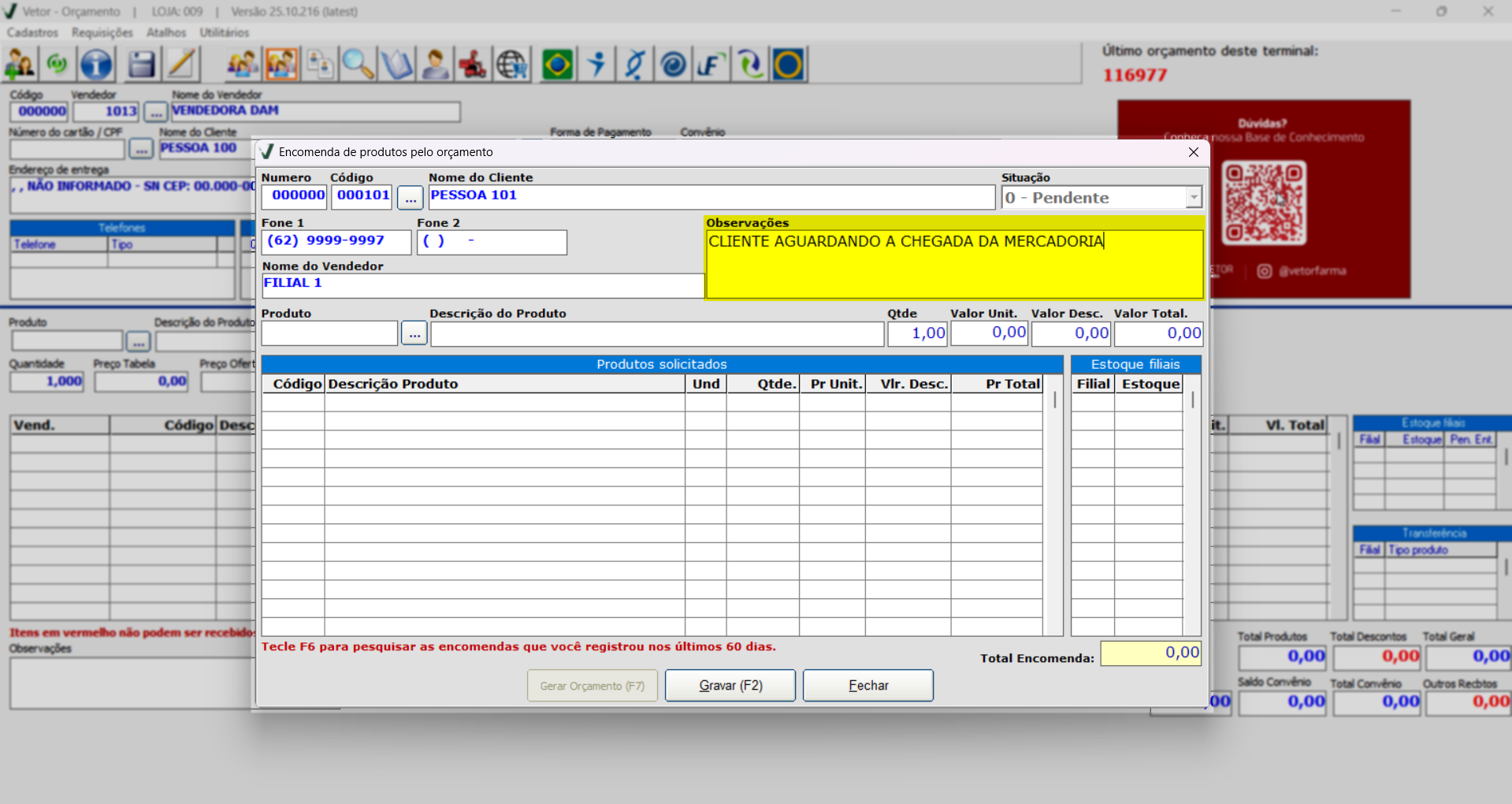Click the floppy disk save icon

(x=141, y=65)
